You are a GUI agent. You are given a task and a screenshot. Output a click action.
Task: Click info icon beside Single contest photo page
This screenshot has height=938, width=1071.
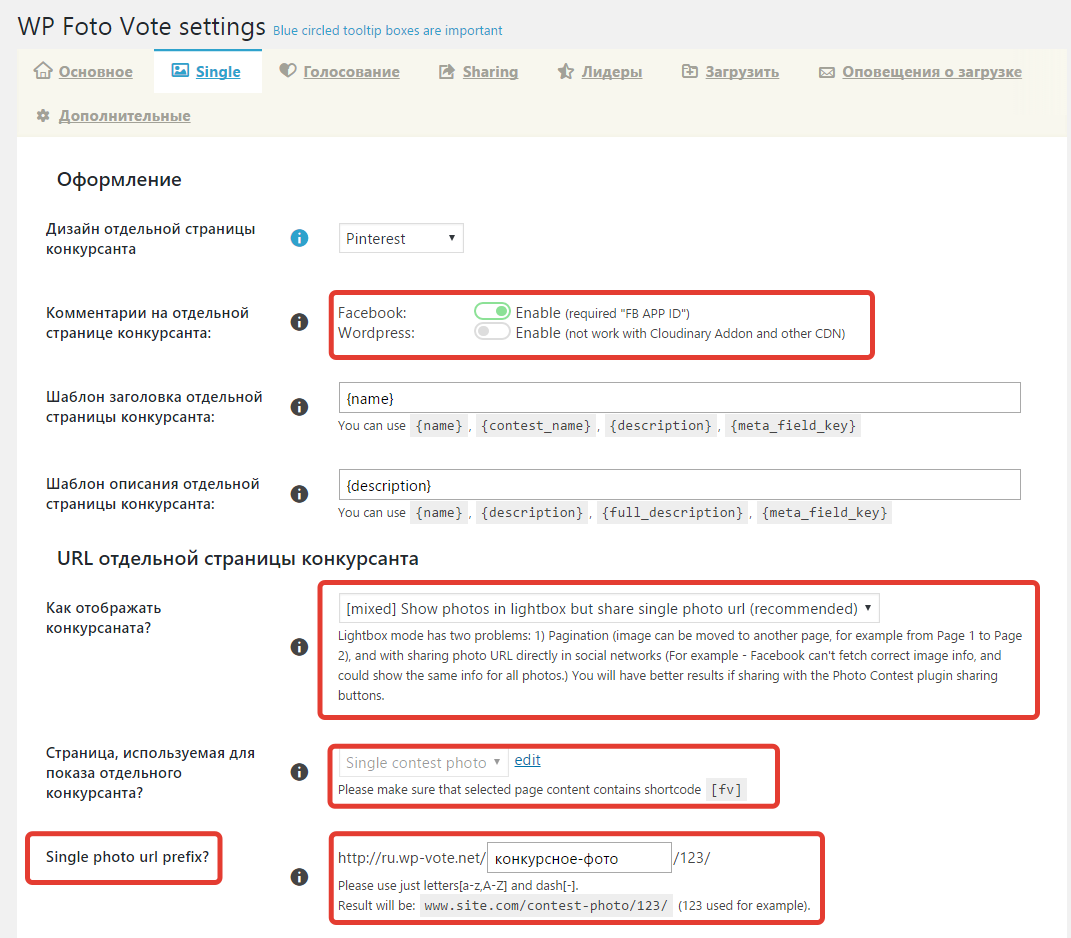pos(299,772)
